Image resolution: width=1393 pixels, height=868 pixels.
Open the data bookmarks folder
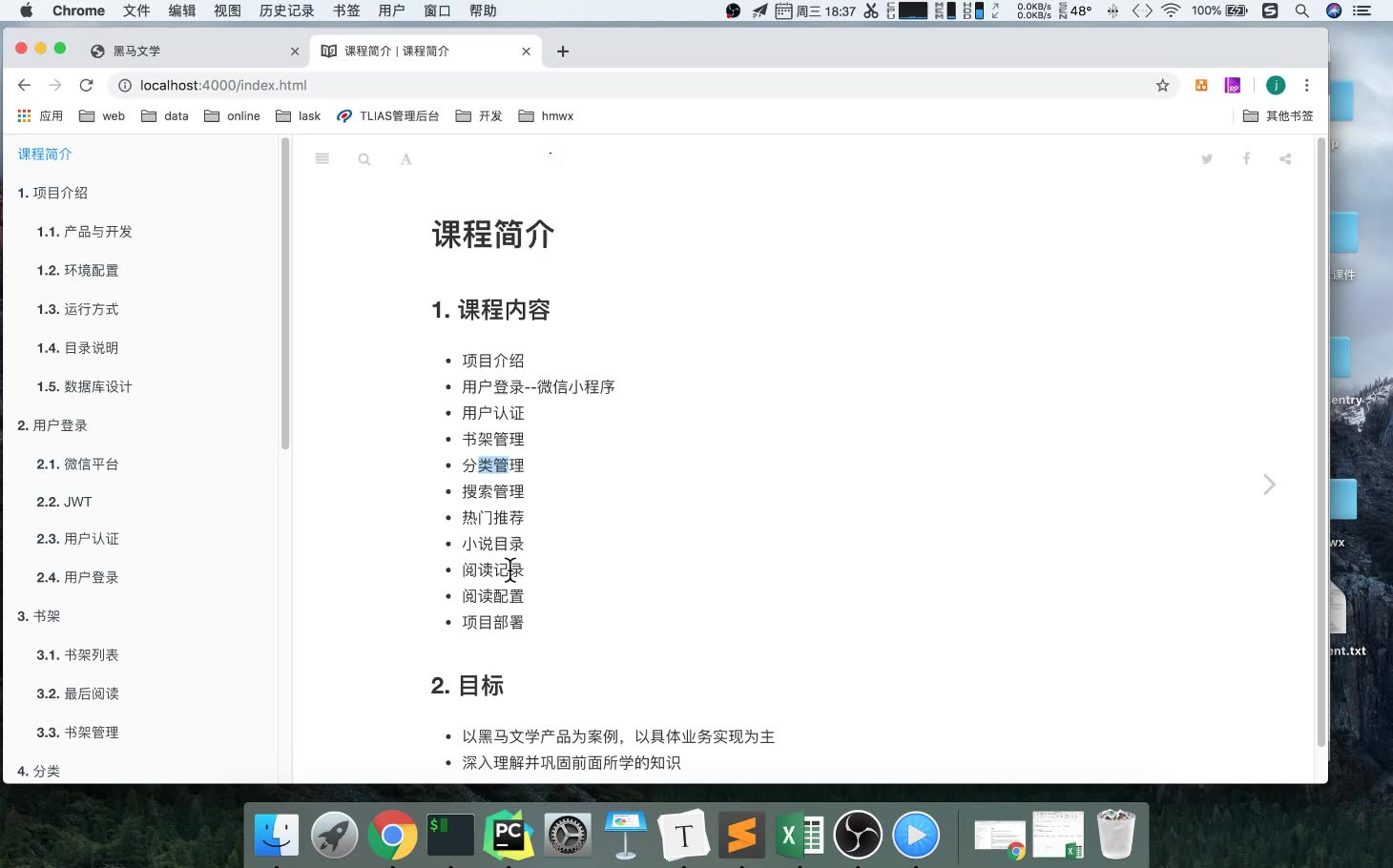coord(165,116)
